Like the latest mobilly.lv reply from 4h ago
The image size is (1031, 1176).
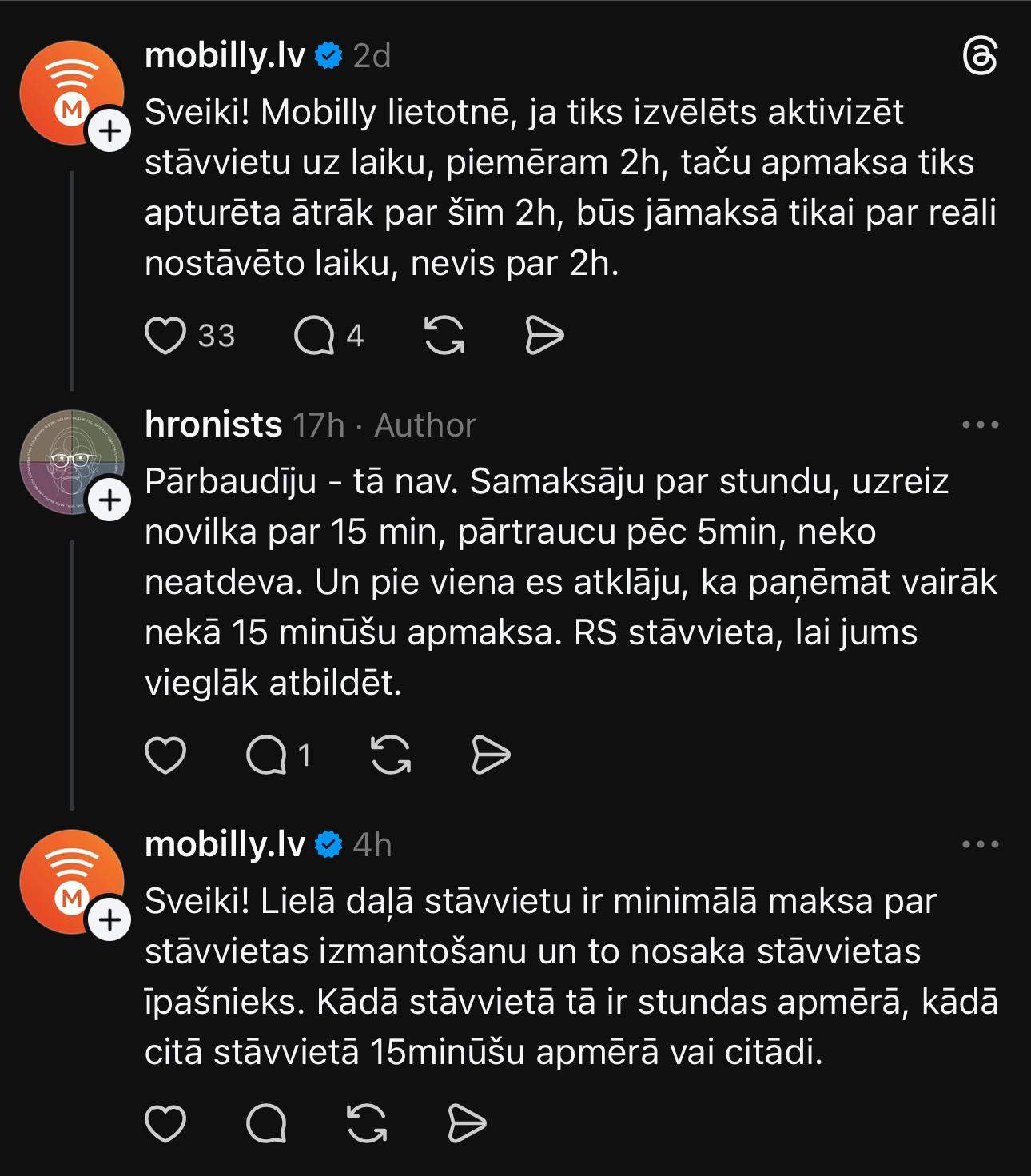tap(165, 1124)
